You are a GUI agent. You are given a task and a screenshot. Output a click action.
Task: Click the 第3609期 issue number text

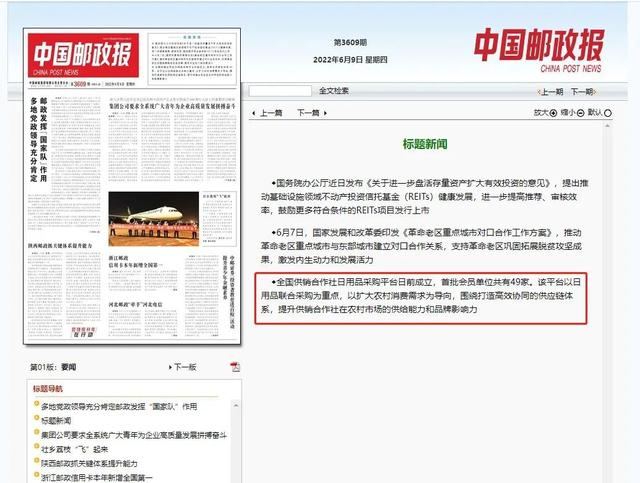(350, 42)
